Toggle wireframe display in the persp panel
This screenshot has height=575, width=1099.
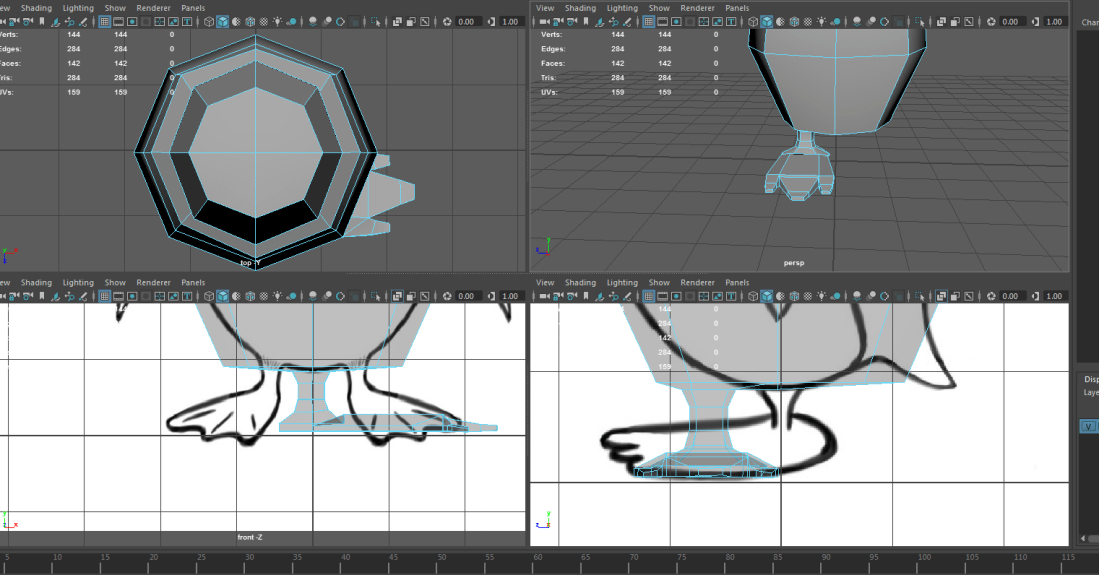[x=751, y=21]
